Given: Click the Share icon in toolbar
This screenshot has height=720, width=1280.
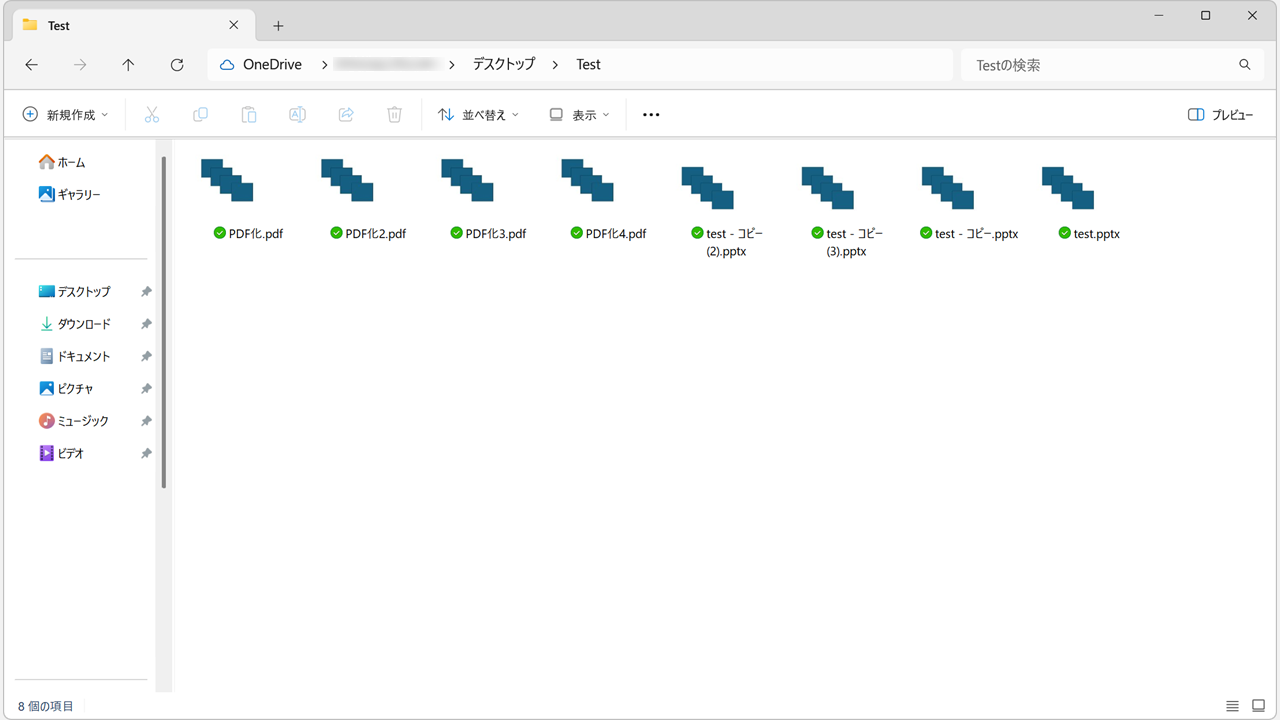Looking at the screenshot, I should [346, 115].
